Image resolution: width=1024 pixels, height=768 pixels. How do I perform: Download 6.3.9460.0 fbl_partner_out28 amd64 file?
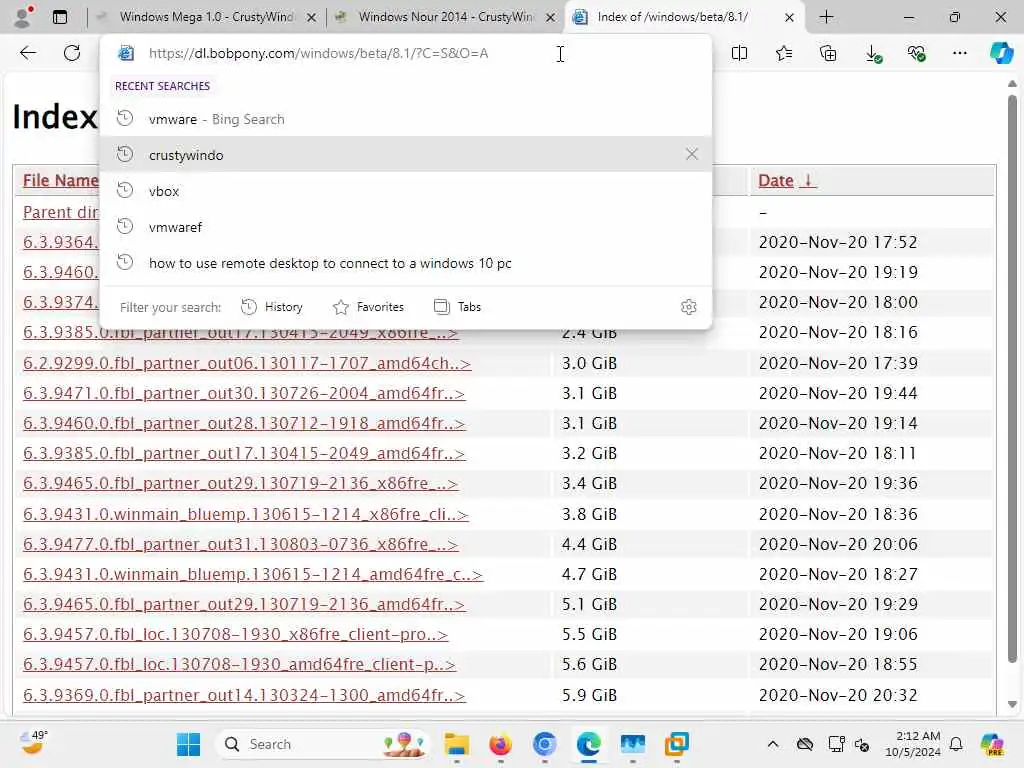(x=244, y=423)
